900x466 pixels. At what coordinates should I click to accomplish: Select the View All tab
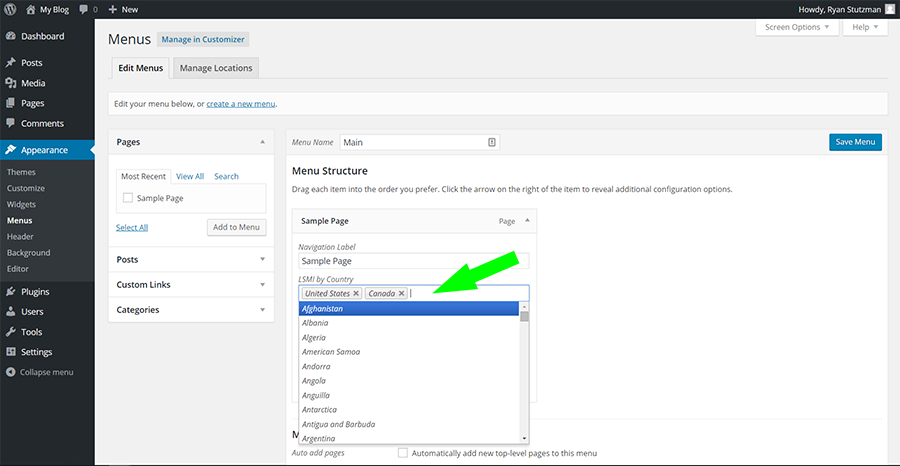tap(190, 176)
